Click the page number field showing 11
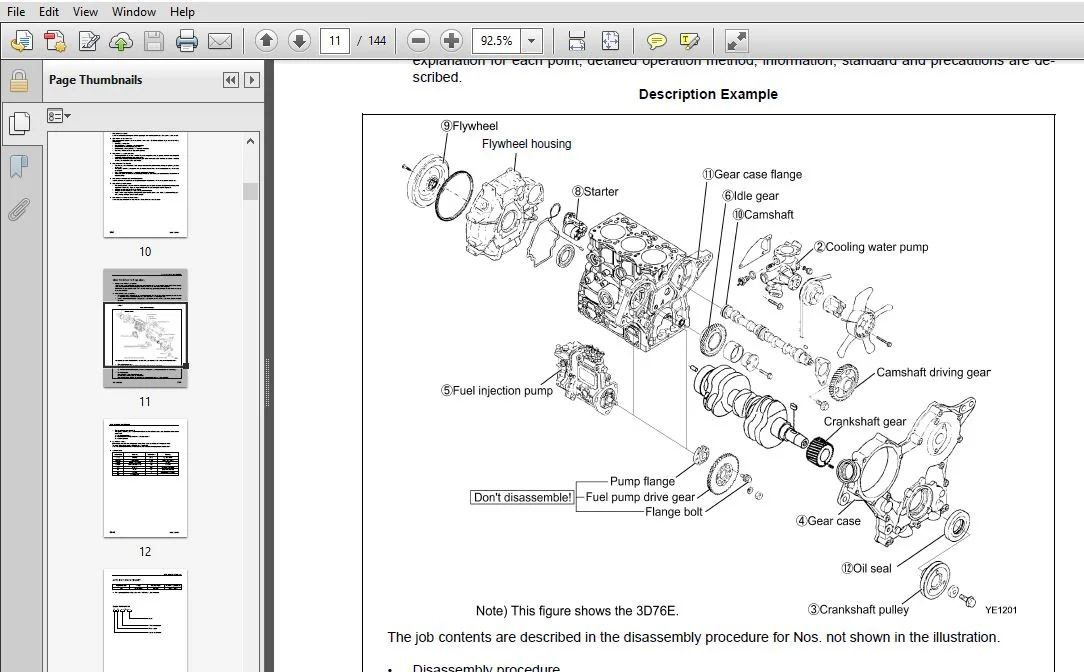This screenshot has width=1084, height=672. pos(335,41)
